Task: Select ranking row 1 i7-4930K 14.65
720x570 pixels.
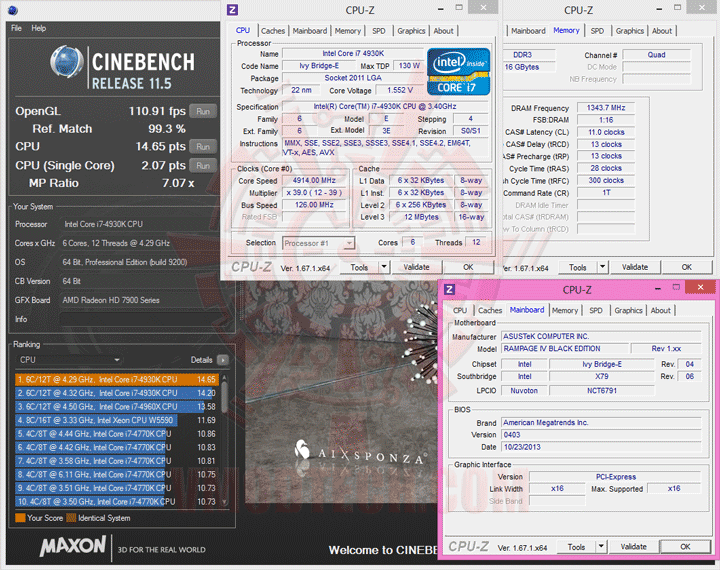Action: (117, 379)
